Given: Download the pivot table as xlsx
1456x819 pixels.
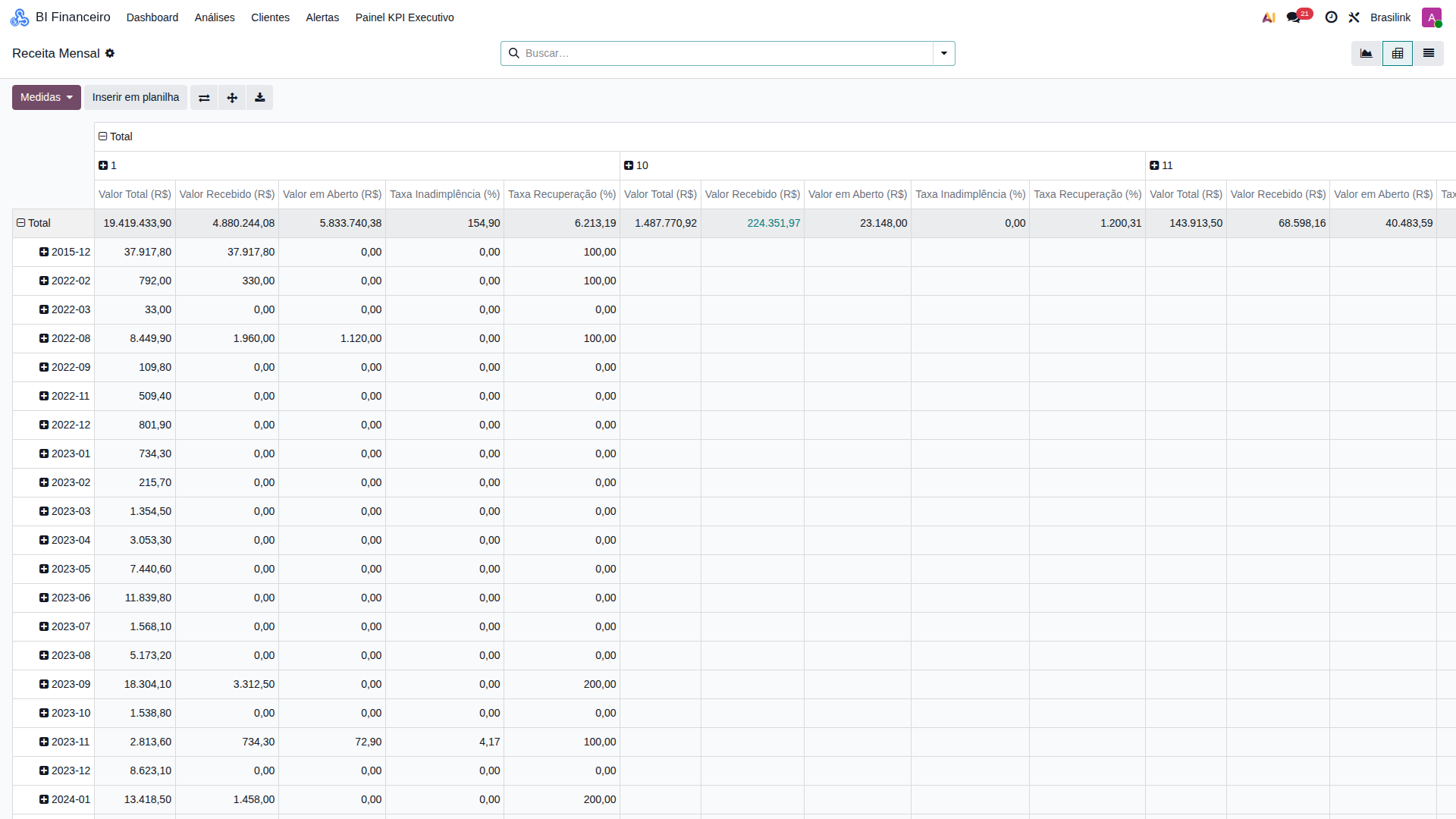Looking at the screenshot, I should [259, 98].
